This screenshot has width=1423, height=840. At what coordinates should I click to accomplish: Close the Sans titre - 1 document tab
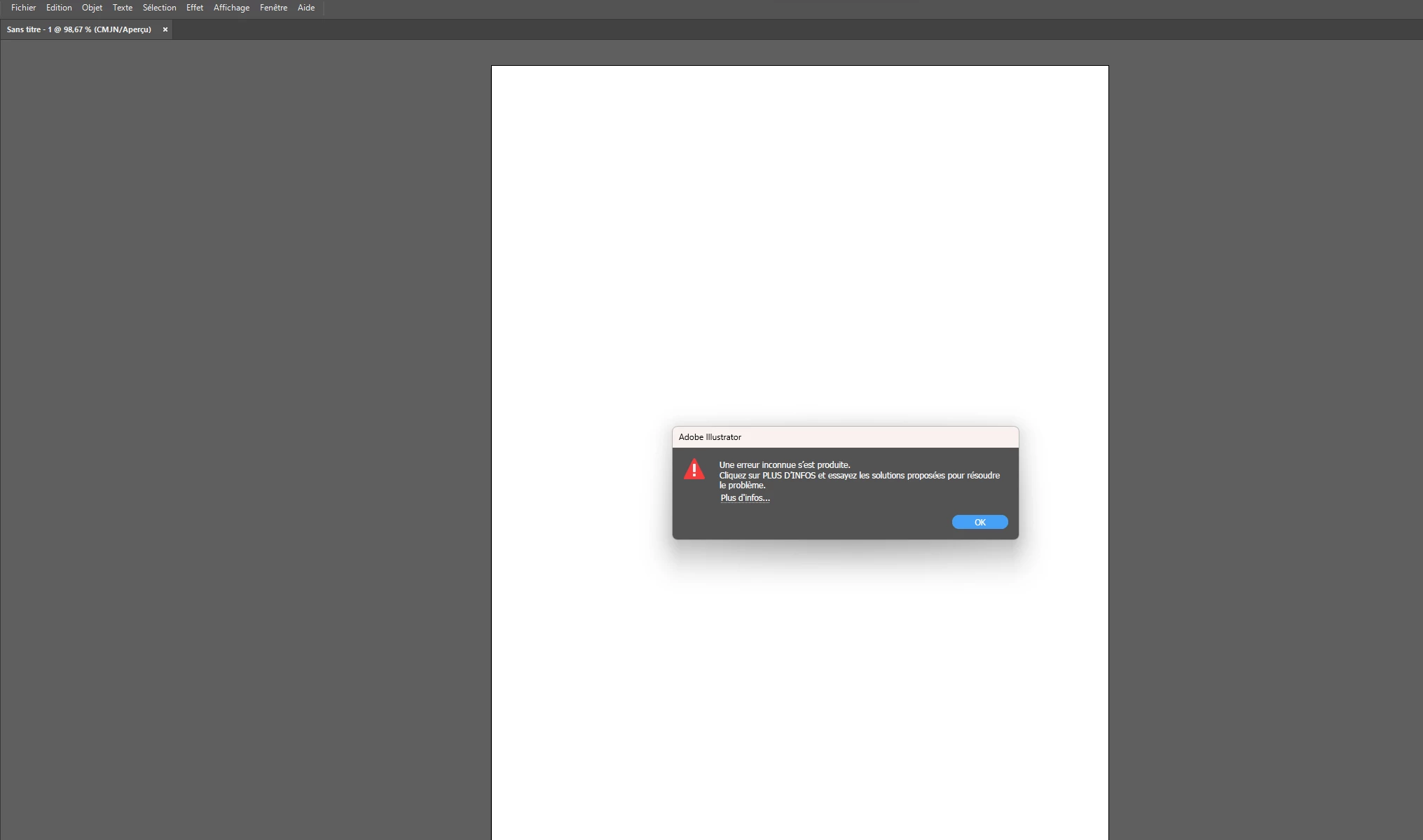coord(165,29)
